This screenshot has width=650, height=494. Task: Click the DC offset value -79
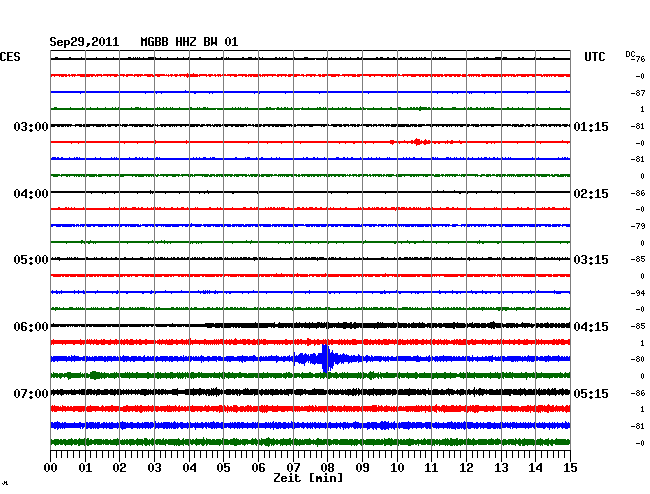tap(638, 226)
